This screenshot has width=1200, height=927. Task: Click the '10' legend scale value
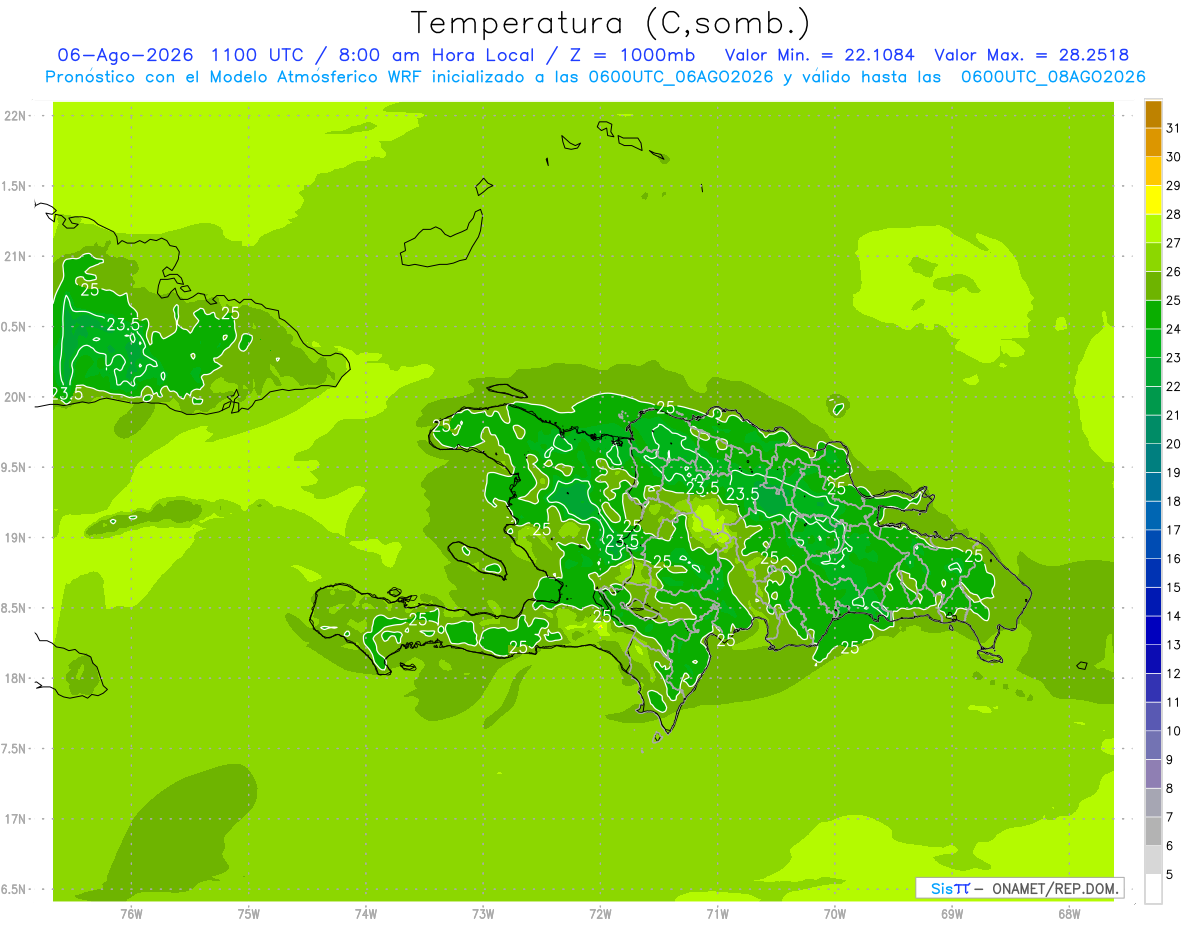pos(1174,731)
